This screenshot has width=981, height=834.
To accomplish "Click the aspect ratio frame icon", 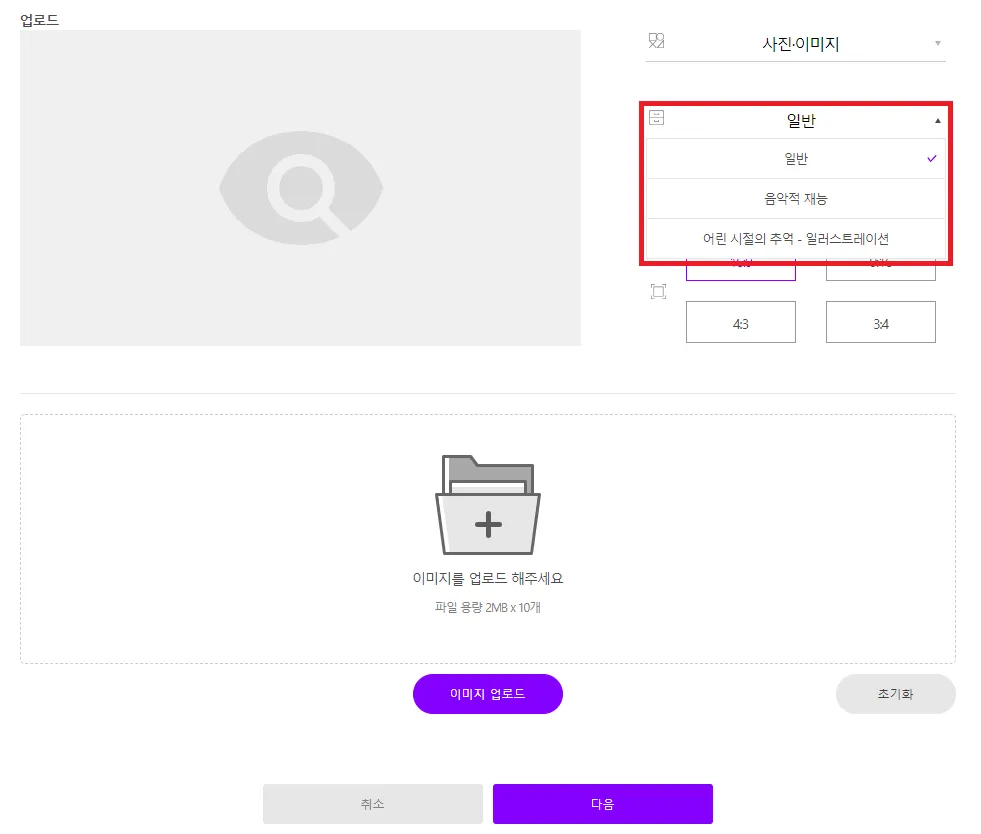I will coord(658,292).
